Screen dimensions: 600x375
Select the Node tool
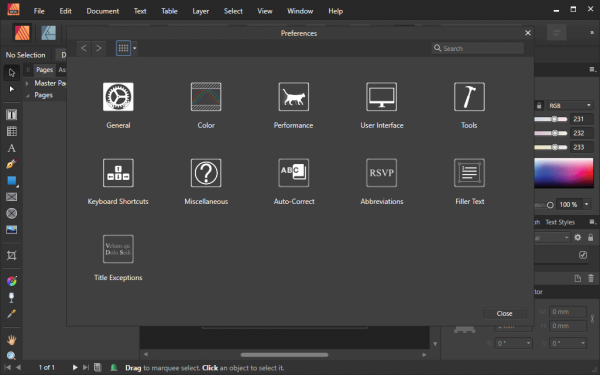click(11, 89)
